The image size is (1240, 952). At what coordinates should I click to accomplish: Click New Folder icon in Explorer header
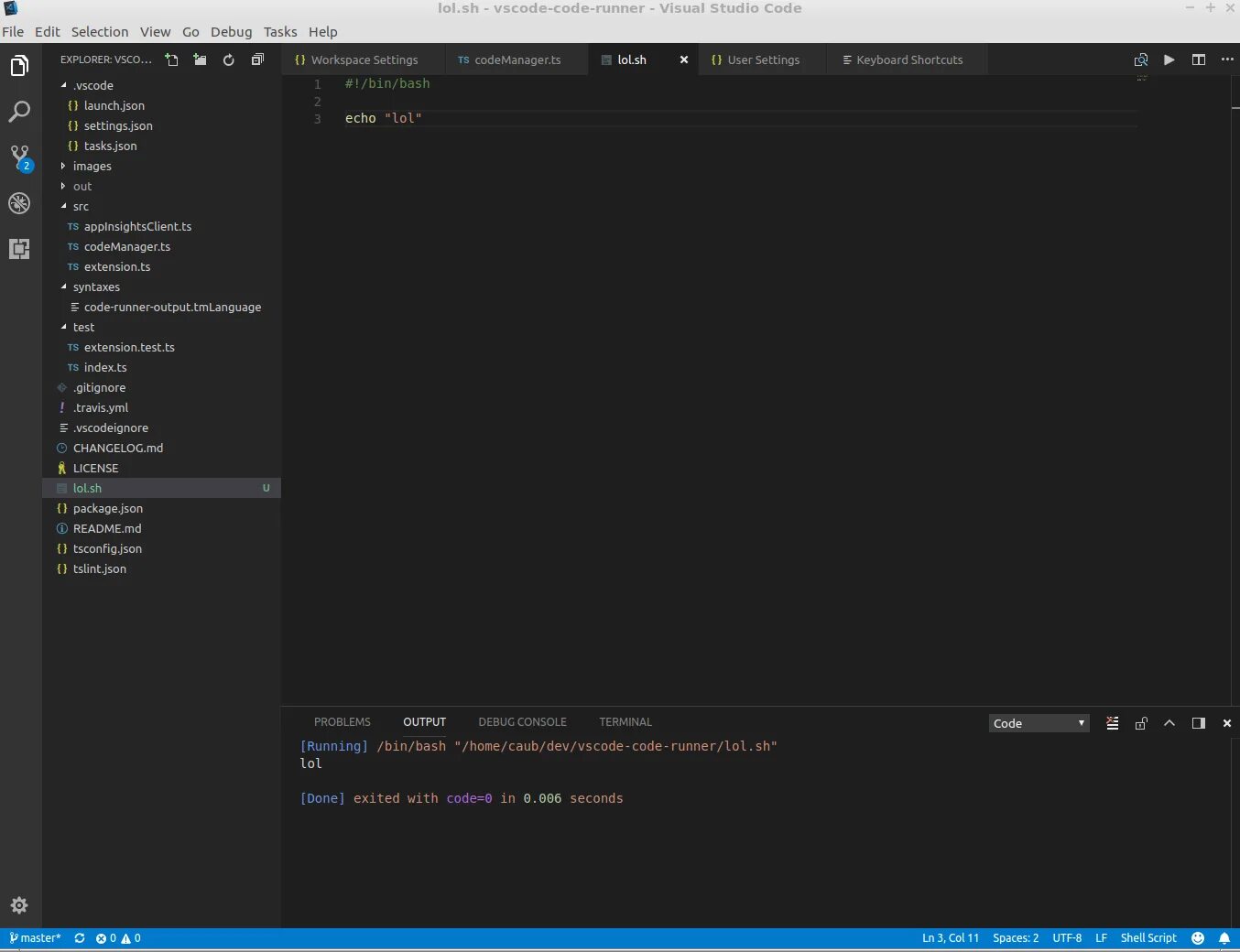click(x=200, y=59)
